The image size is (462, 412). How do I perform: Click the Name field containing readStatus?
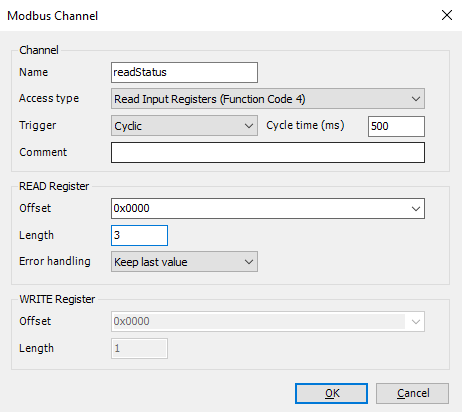pyautogui.click(x=184, y=72)
